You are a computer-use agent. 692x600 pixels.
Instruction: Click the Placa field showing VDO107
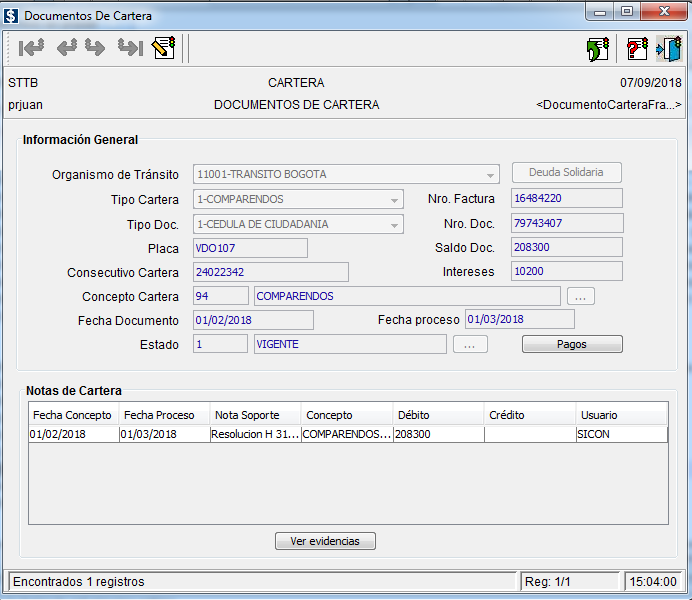(250, 248)
